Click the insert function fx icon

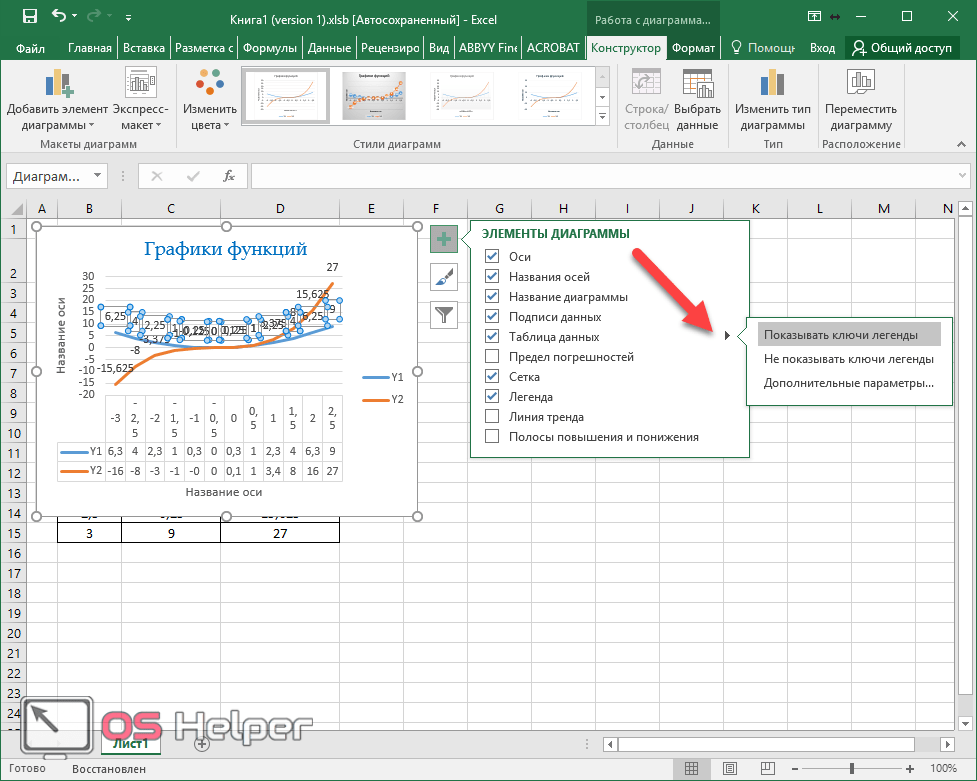click(228, 176)
